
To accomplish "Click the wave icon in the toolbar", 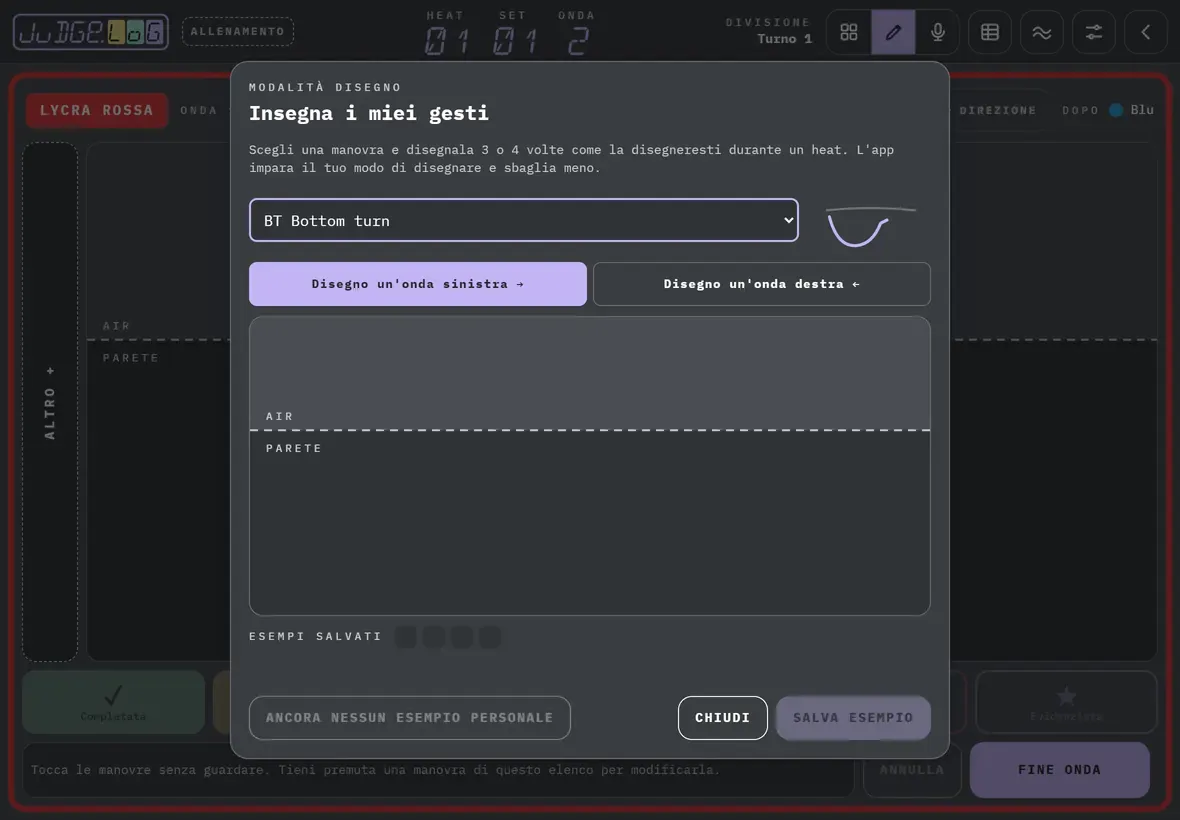I will (x=1042, y=32).
